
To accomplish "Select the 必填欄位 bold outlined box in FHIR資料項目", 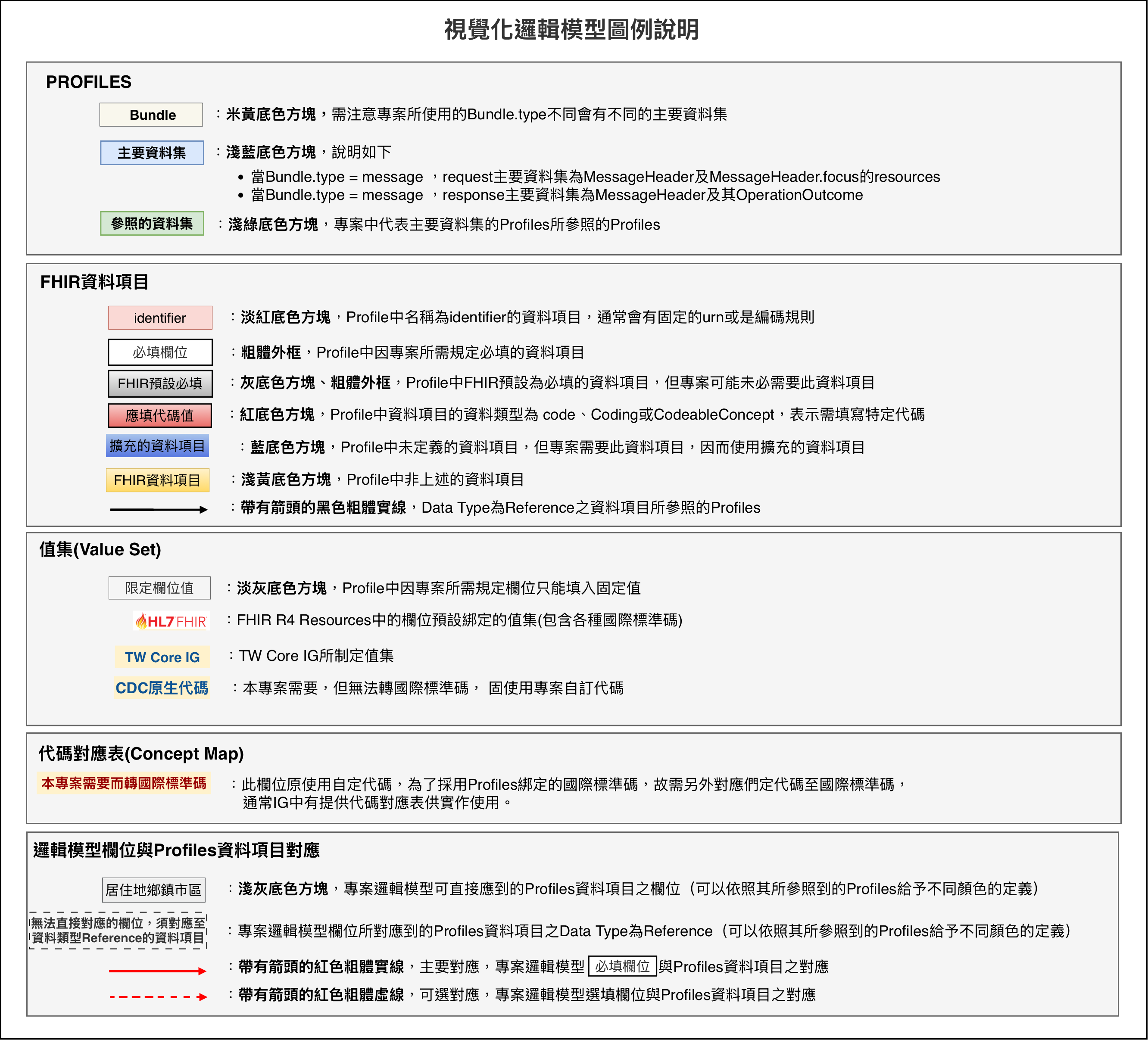I will point(160,352).
